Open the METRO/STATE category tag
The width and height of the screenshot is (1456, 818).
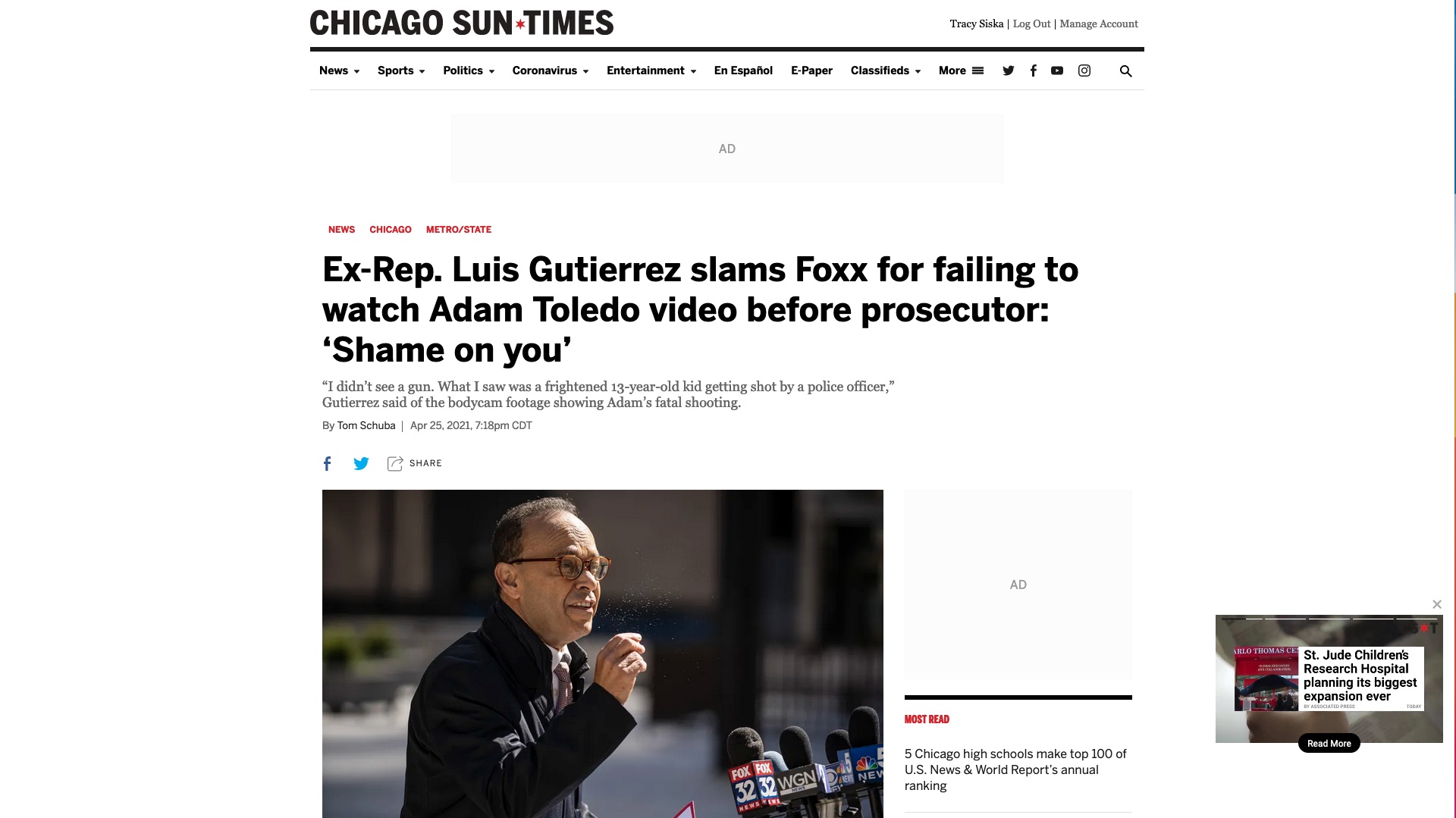click(x=459, y=229)
